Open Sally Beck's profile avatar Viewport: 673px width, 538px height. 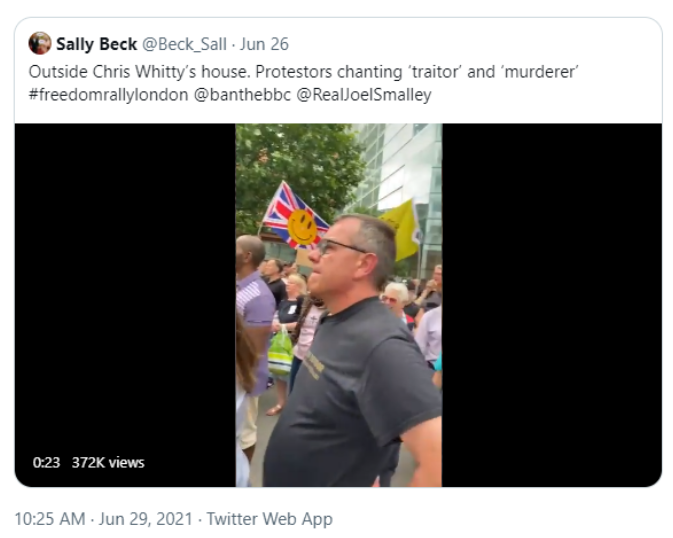click(x=40, y=43)
